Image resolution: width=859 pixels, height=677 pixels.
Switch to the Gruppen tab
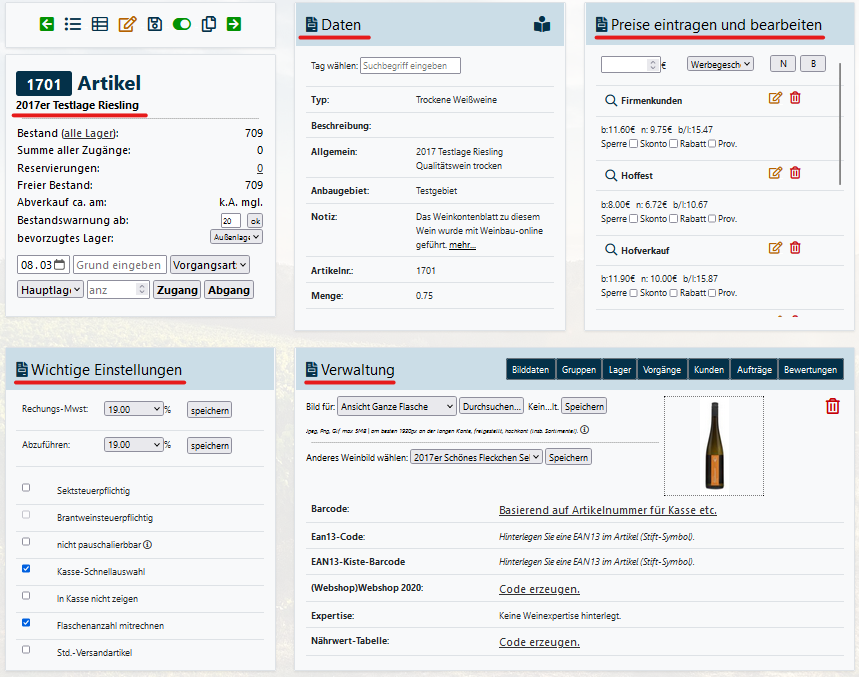point(578,370)
